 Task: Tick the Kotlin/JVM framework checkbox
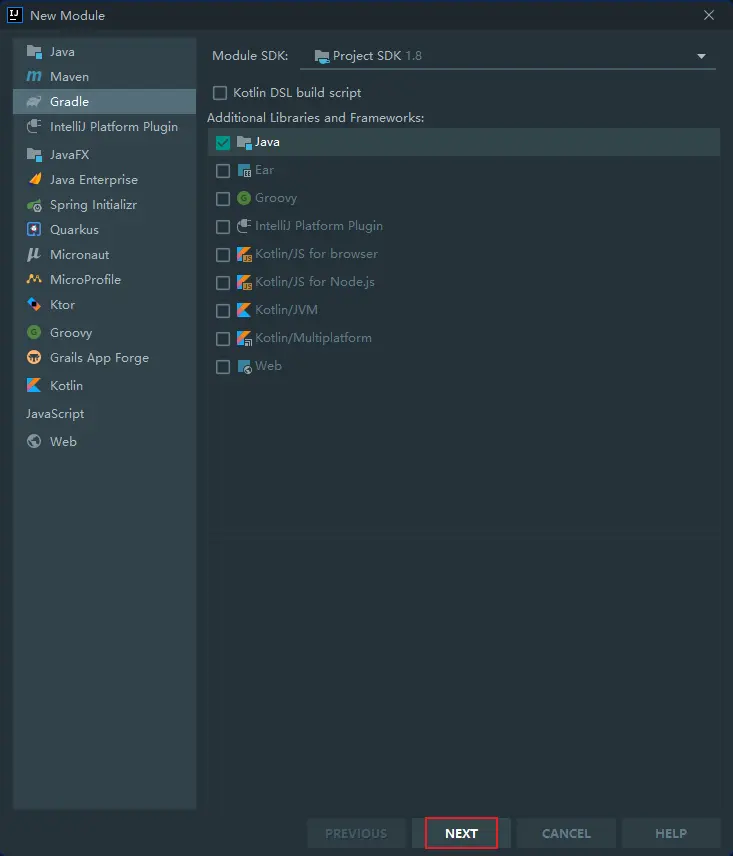click(x=223, y=311)
